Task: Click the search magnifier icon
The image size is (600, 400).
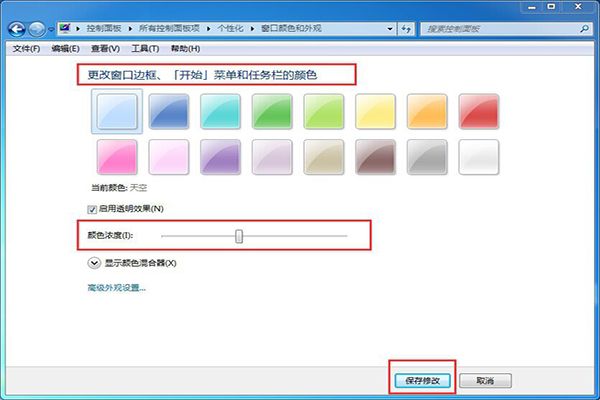Action: tap(584, 29)
